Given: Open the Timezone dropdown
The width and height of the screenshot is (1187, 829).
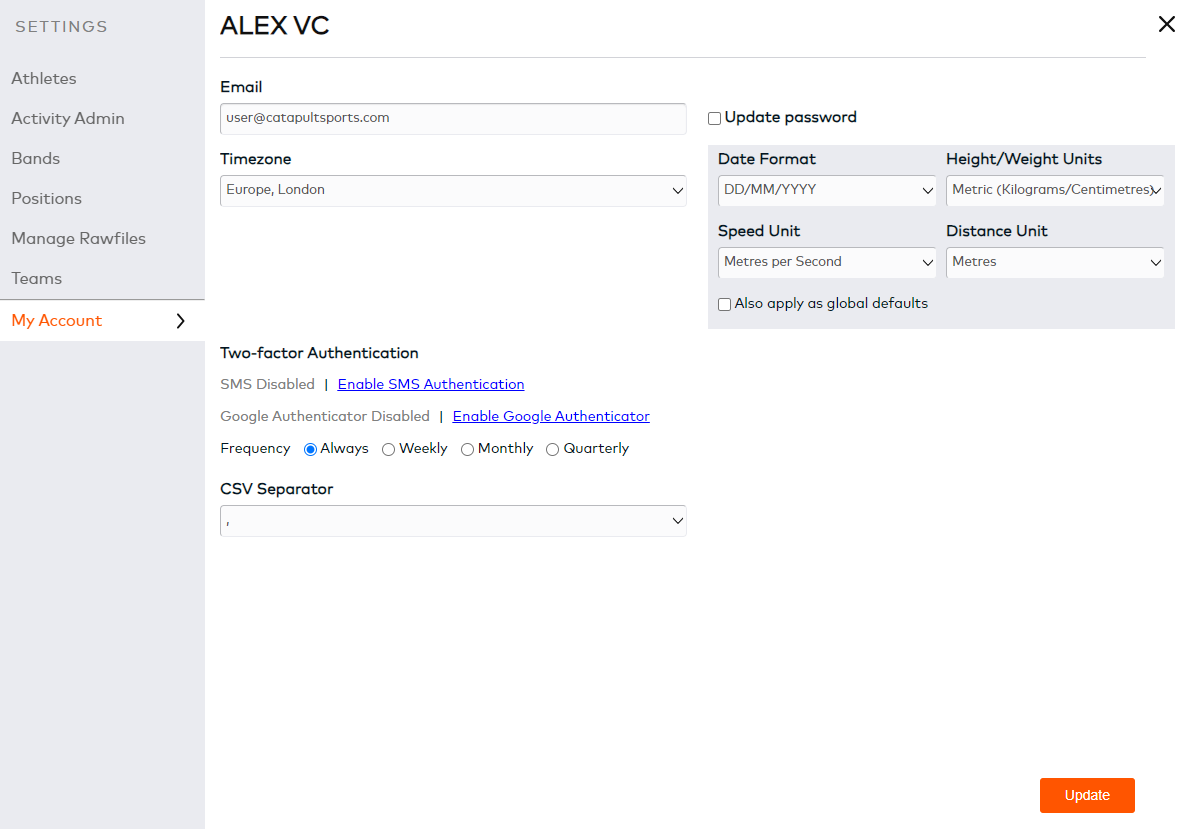Looking at the screenshot, I should (x=453, y=190).
